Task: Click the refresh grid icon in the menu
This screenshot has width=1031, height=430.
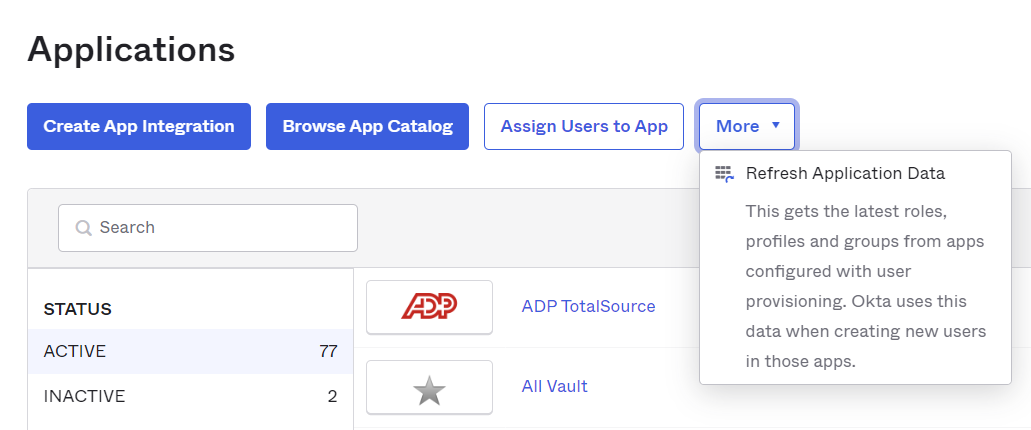Action: pyautogui.click(x=724, y=174)
